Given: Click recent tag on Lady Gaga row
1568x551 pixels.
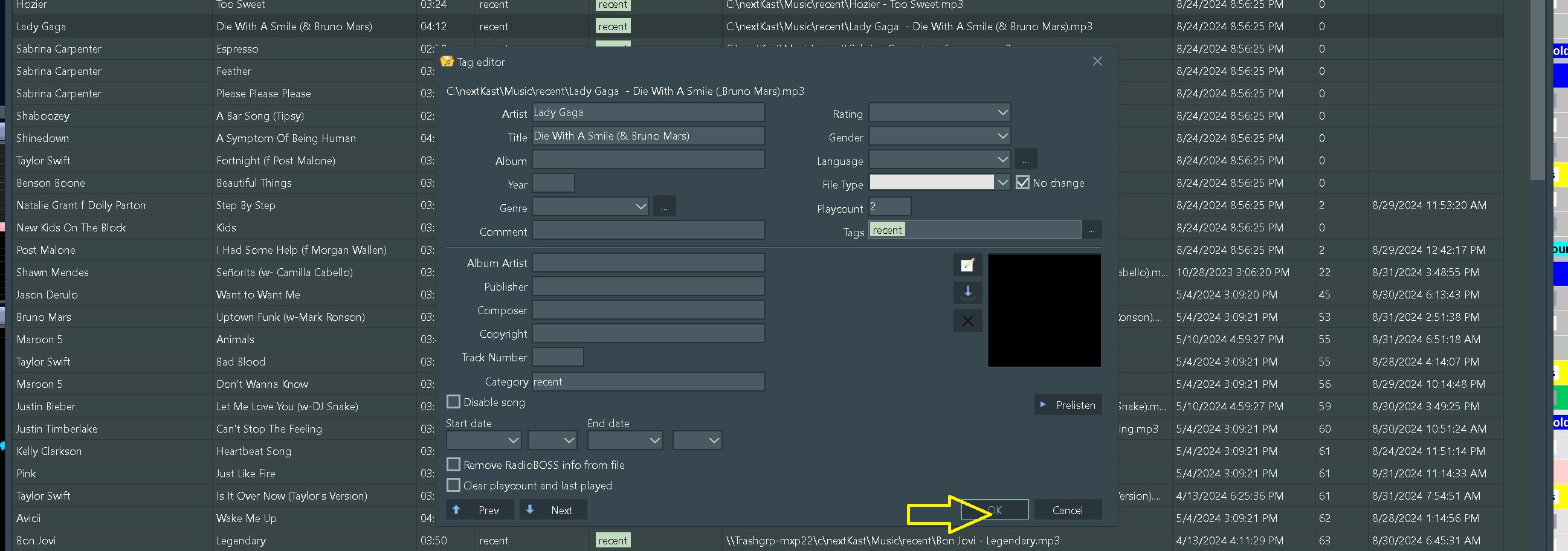Looking at the screenshot, I should pos(612,26).
